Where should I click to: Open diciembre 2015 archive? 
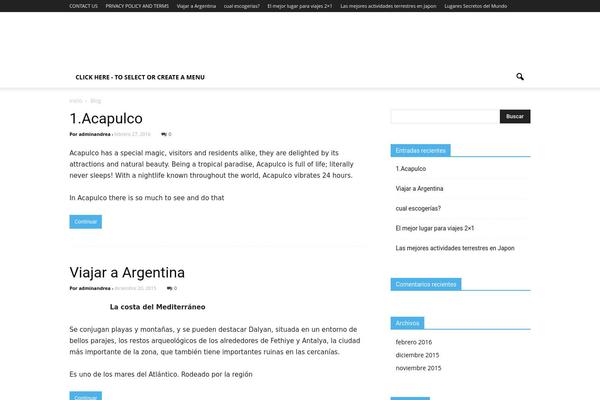pyautogui.click(x=417, y=355)
